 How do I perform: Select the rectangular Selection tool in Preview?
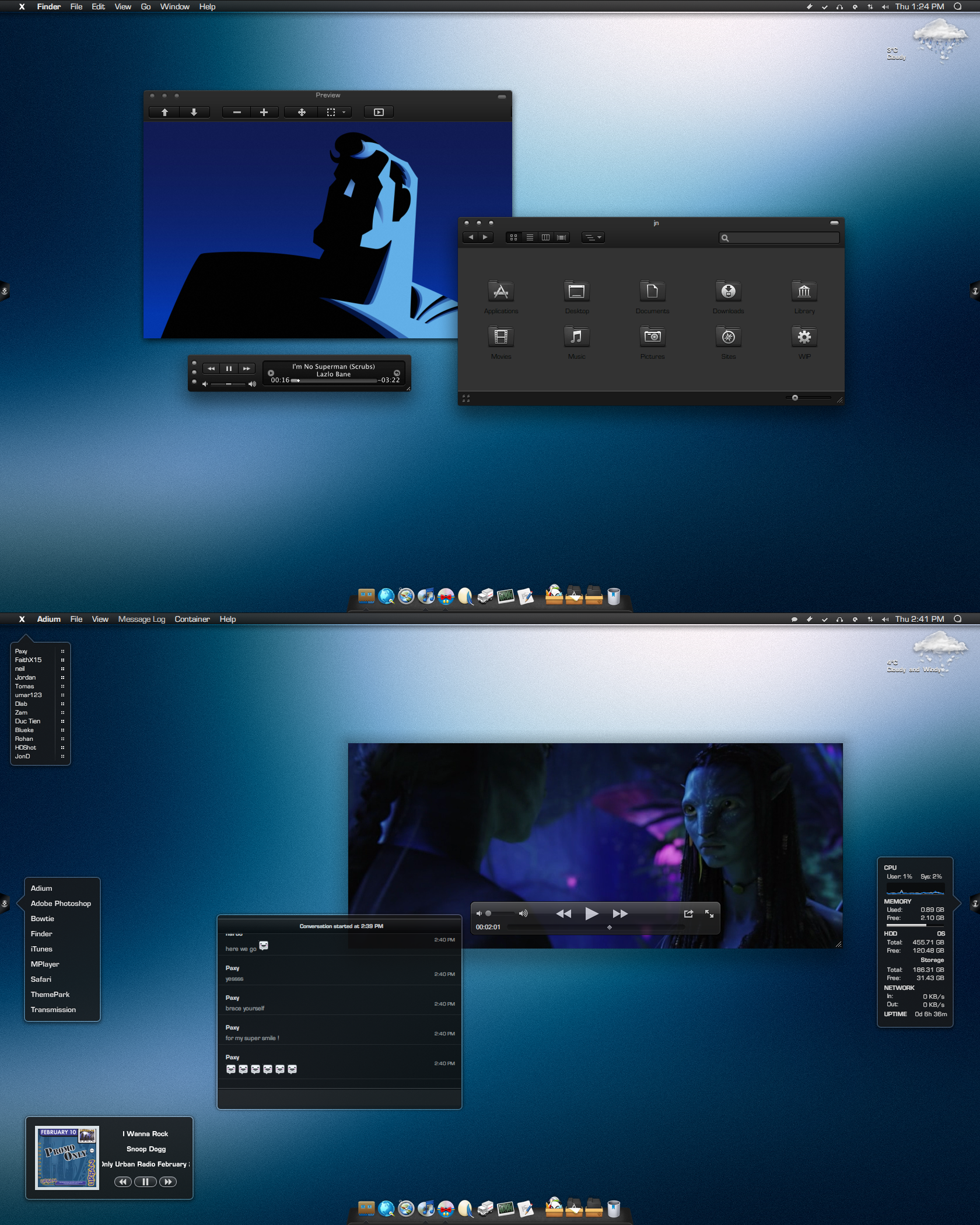click(331, 113)
